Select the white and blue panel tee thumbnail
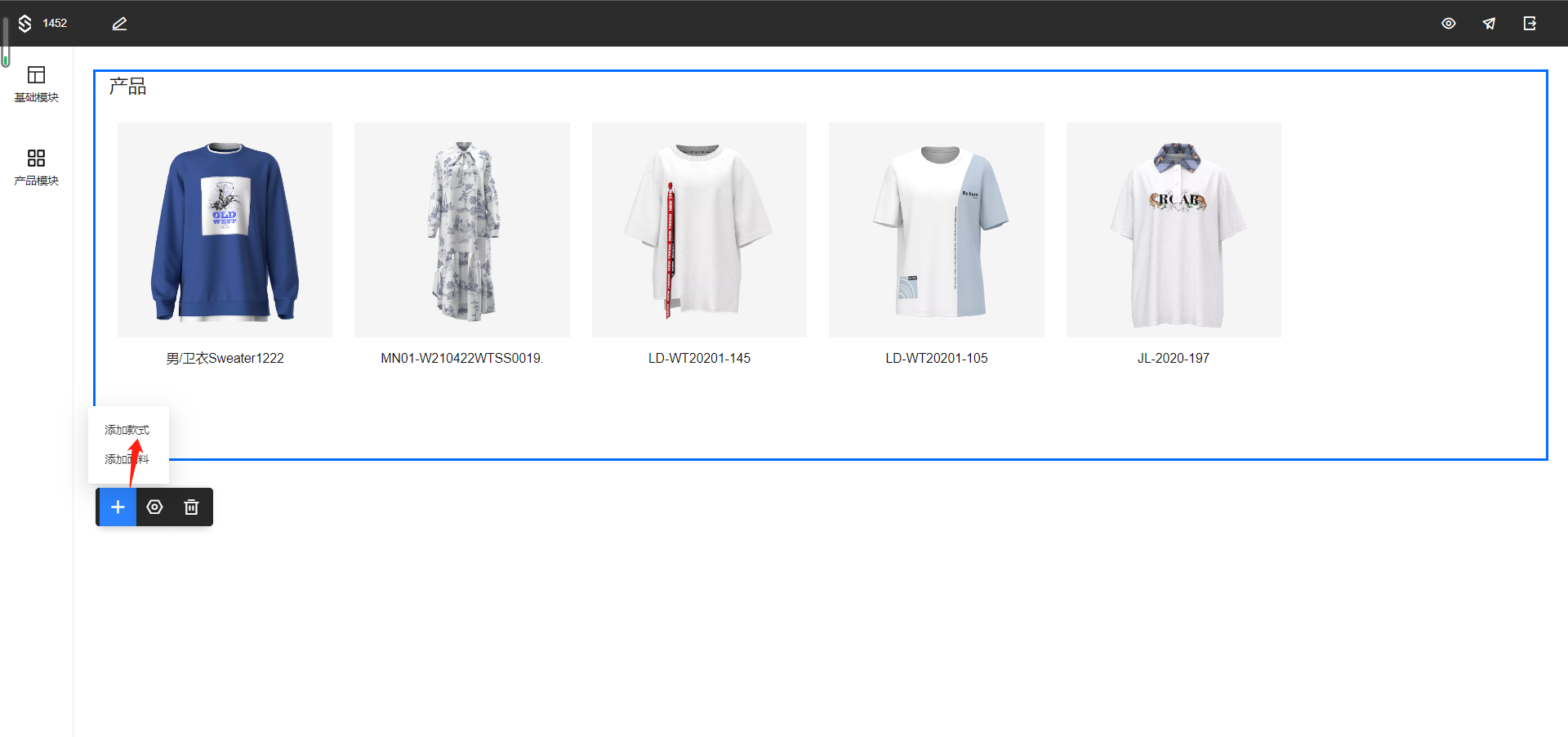This screenshot has width=1568, height=737. (937, 230)
